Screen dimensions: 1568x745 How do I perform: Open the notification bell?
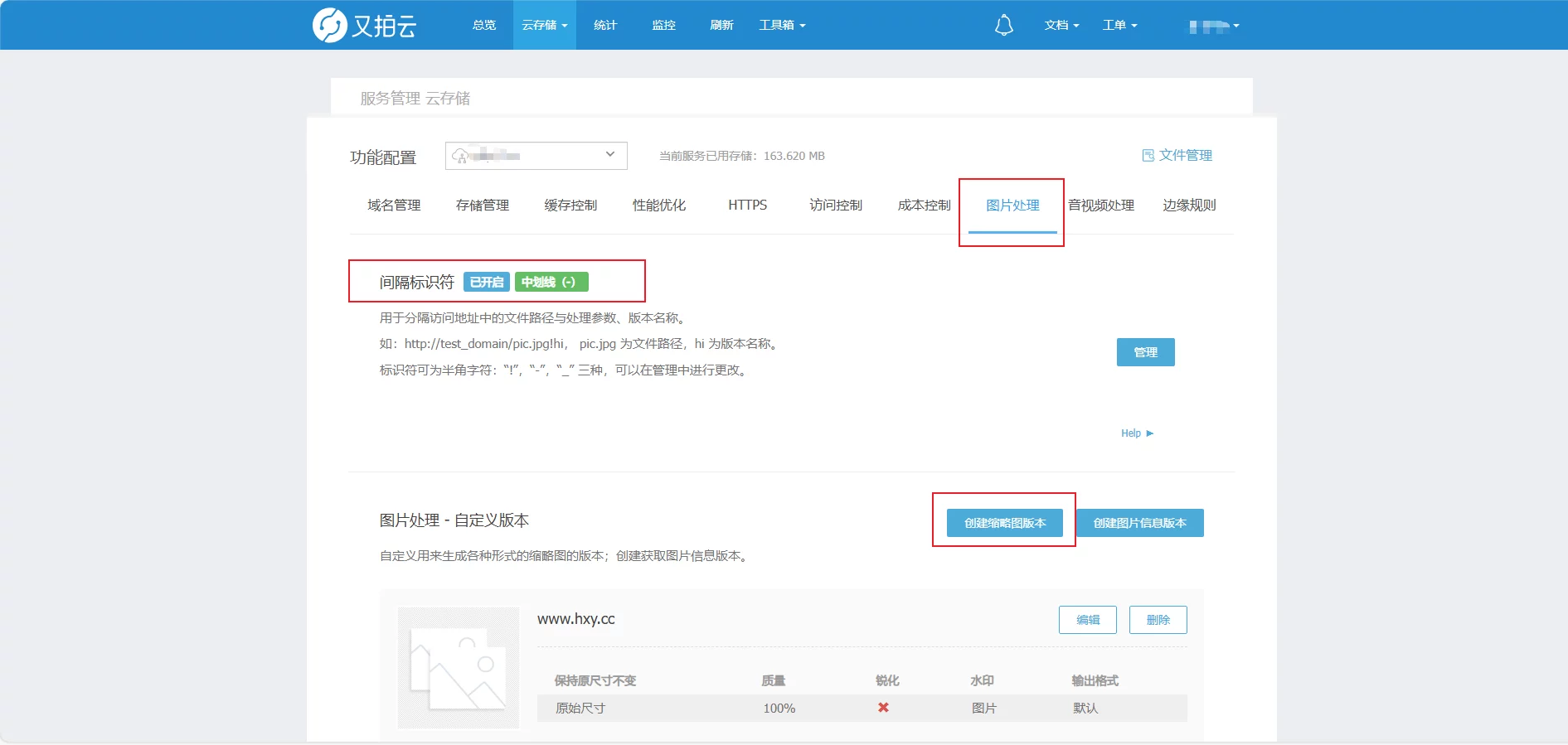[x=1003, y=26]
